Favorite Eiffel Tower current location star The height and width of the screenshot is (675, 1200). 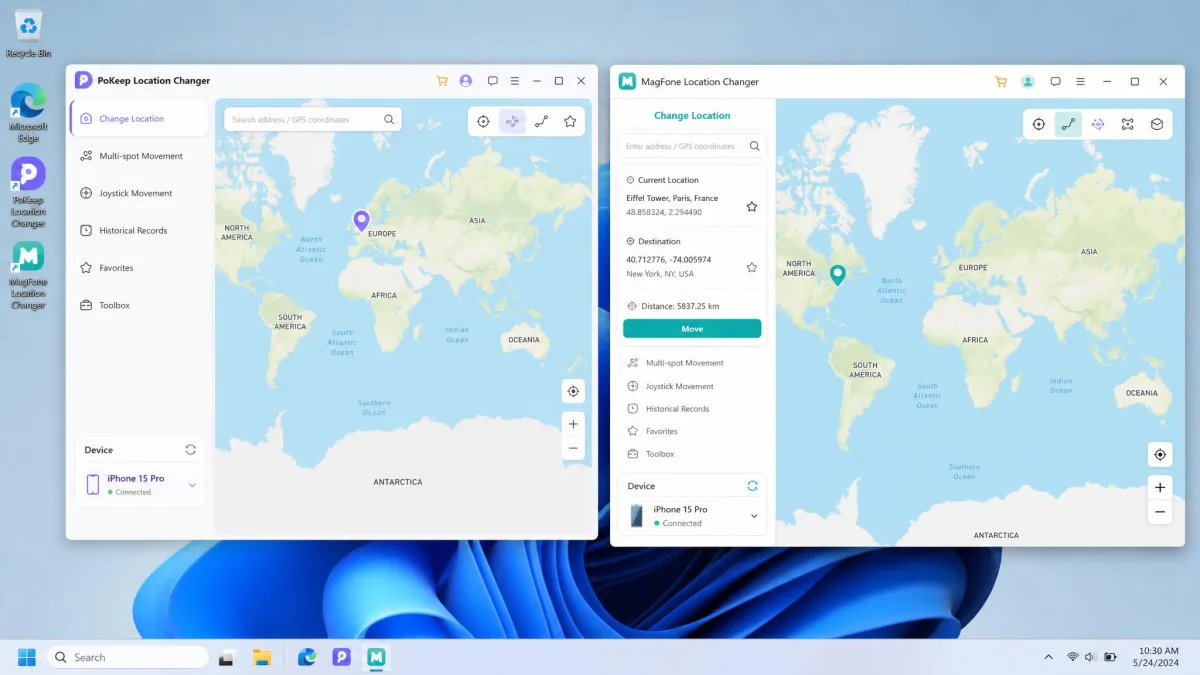[751, 206]
